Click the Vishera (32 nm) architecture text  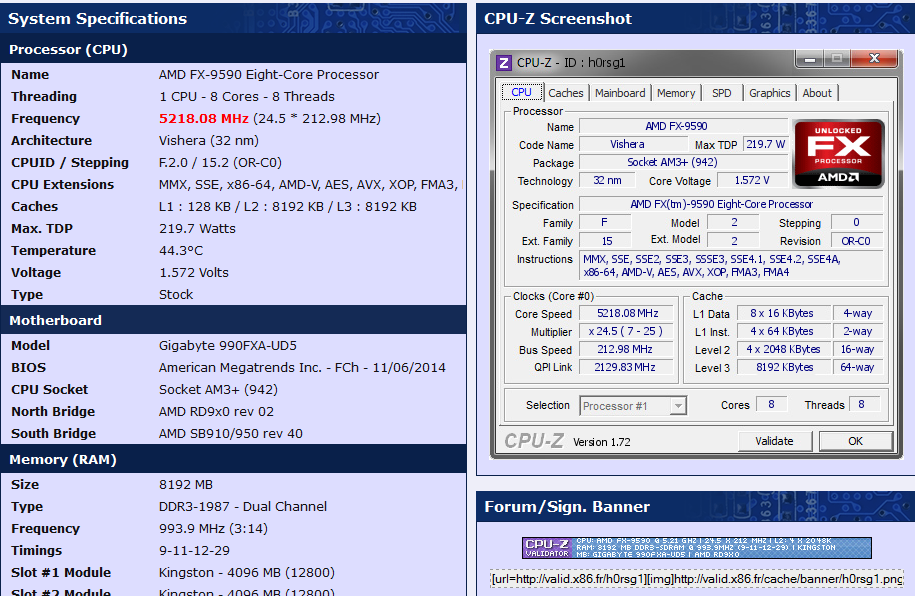(208, 141)
